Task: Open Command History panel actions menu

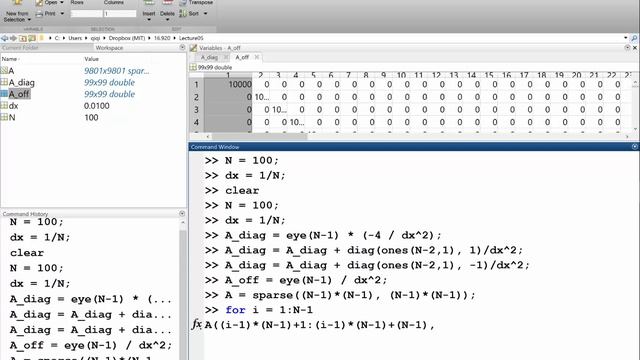Action: click(x=182, y=213)
